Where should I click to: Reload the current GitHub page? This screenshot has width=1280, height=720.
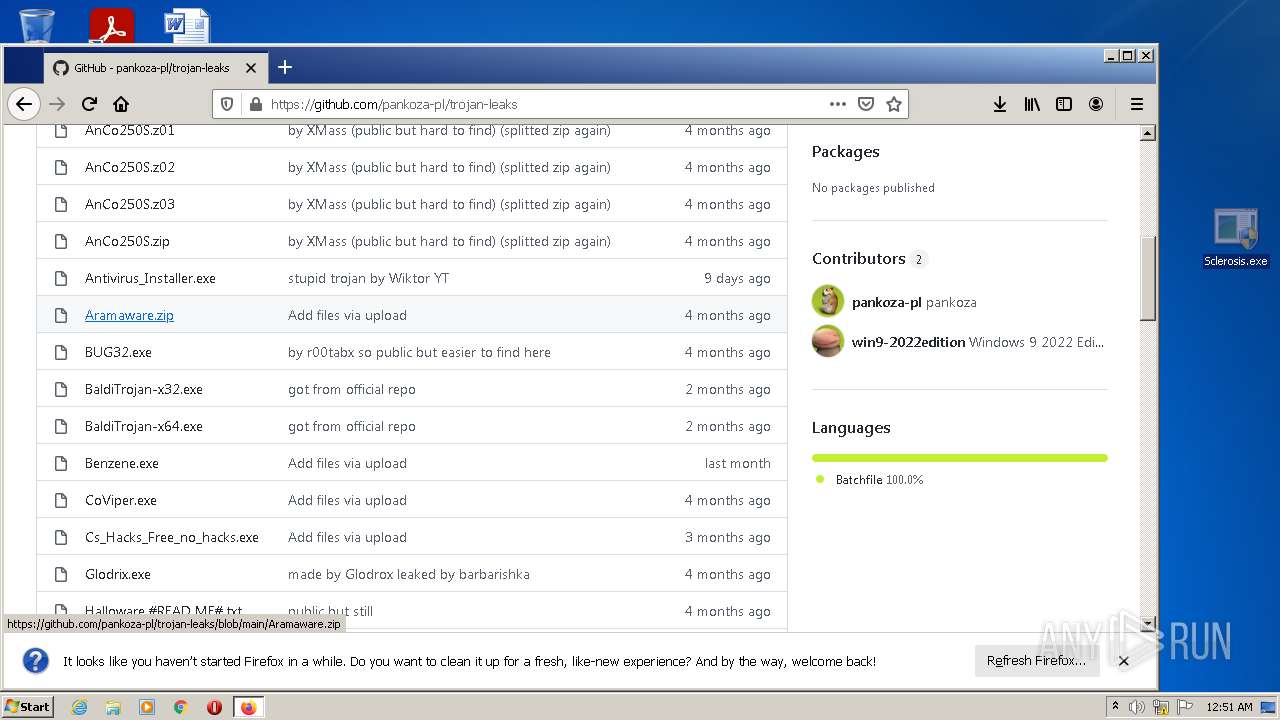(89, 104)
